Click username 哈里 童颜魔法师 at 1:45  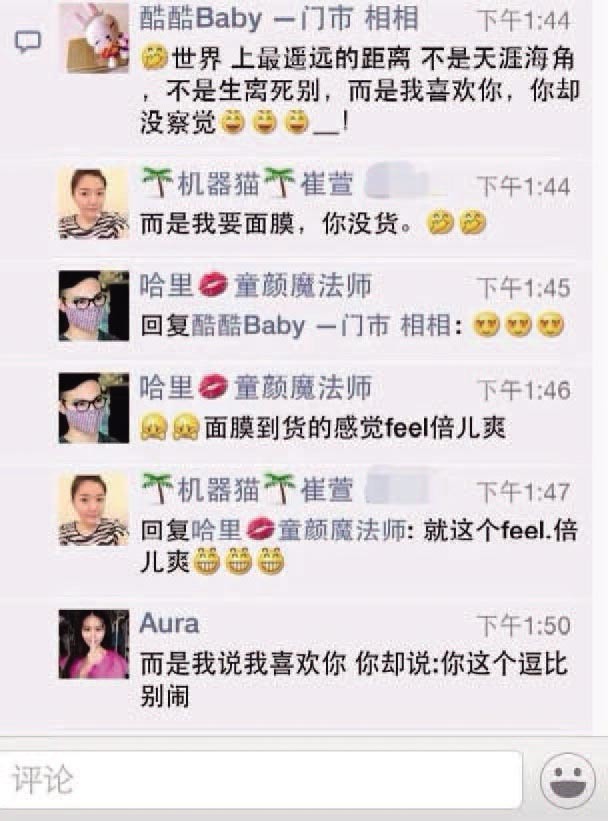click(256, 286)
